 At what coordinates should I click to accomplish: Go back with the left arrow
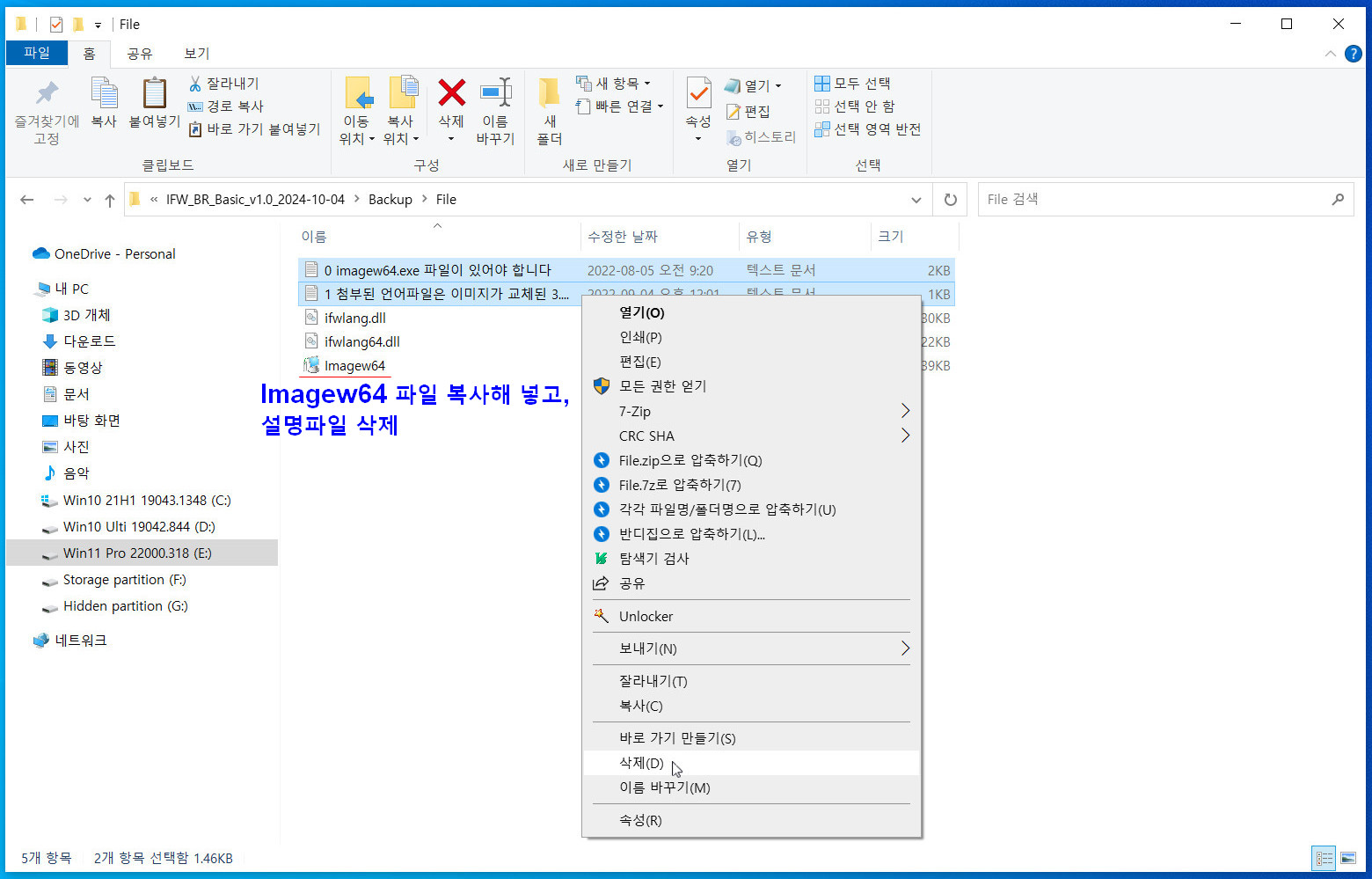(x=27, y=200)
